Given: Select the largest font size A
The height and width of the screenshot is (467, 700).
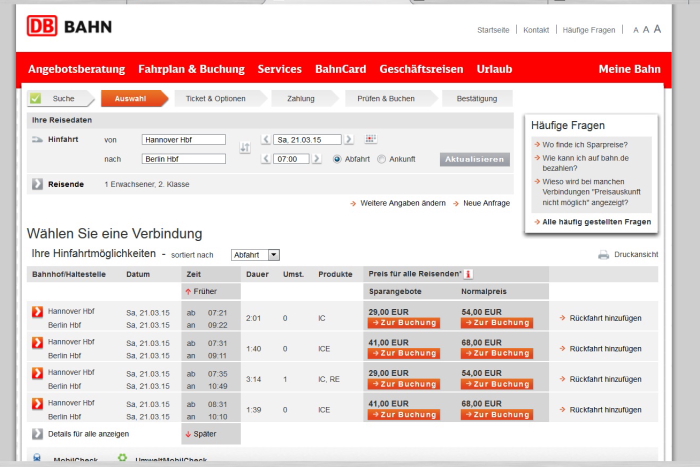Looking at the screenshot, I should click(x=658, y=29).
